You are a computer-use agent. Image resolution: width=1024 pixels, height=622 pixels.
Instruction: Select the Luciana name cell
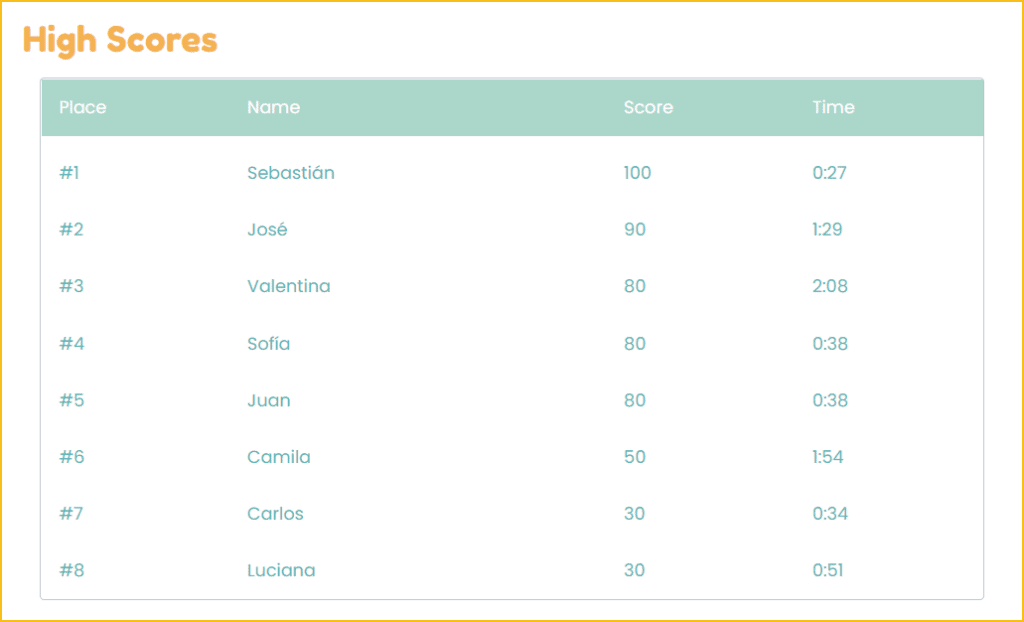pos(281,570)
